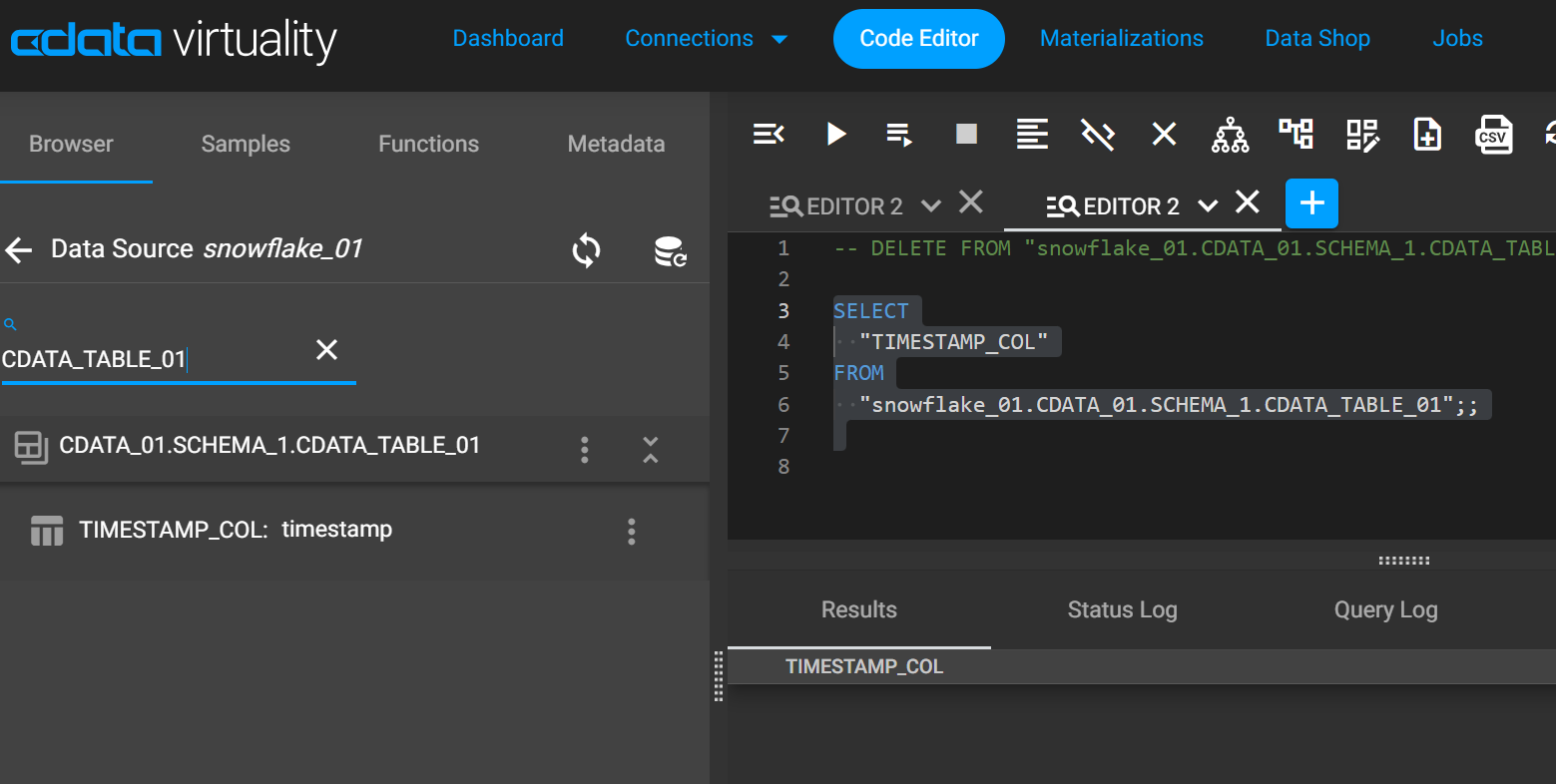Add a new editor tab
Image resolution: width=1556 pixels, height=784 pixels.
pyautogui.click(x=1311, y=204)
